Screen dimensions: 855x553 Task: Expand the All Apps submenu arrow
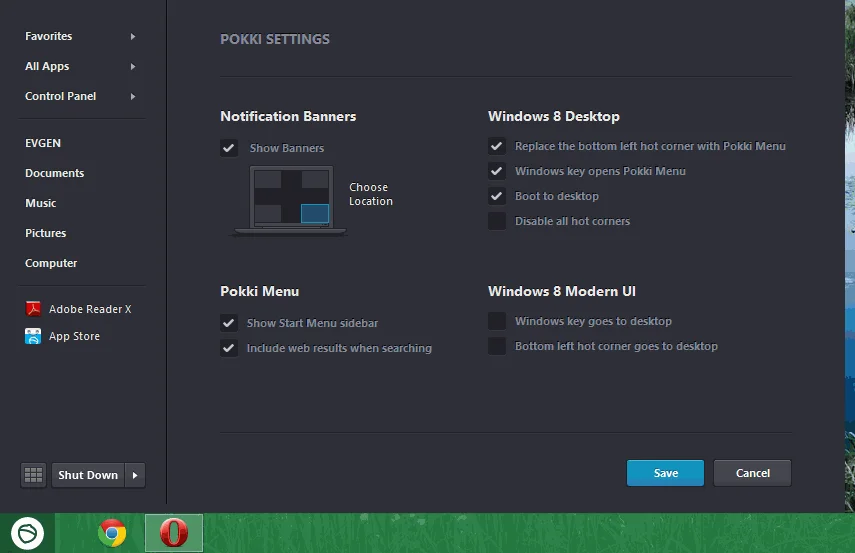133,67
